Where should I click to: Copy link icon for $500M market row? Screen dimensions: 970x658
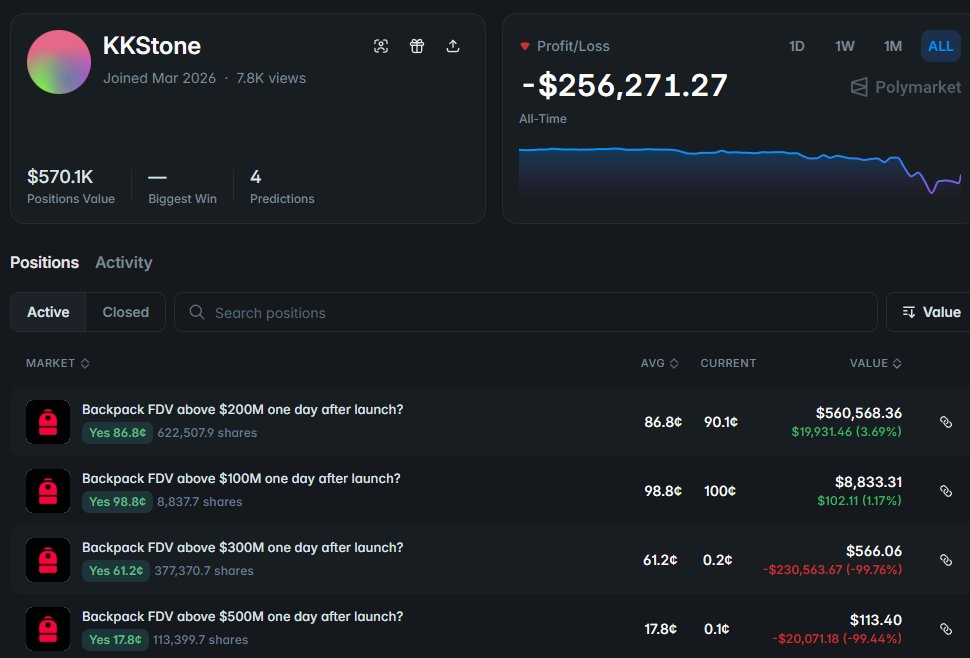pyautogui.click(x=946, y=629)
